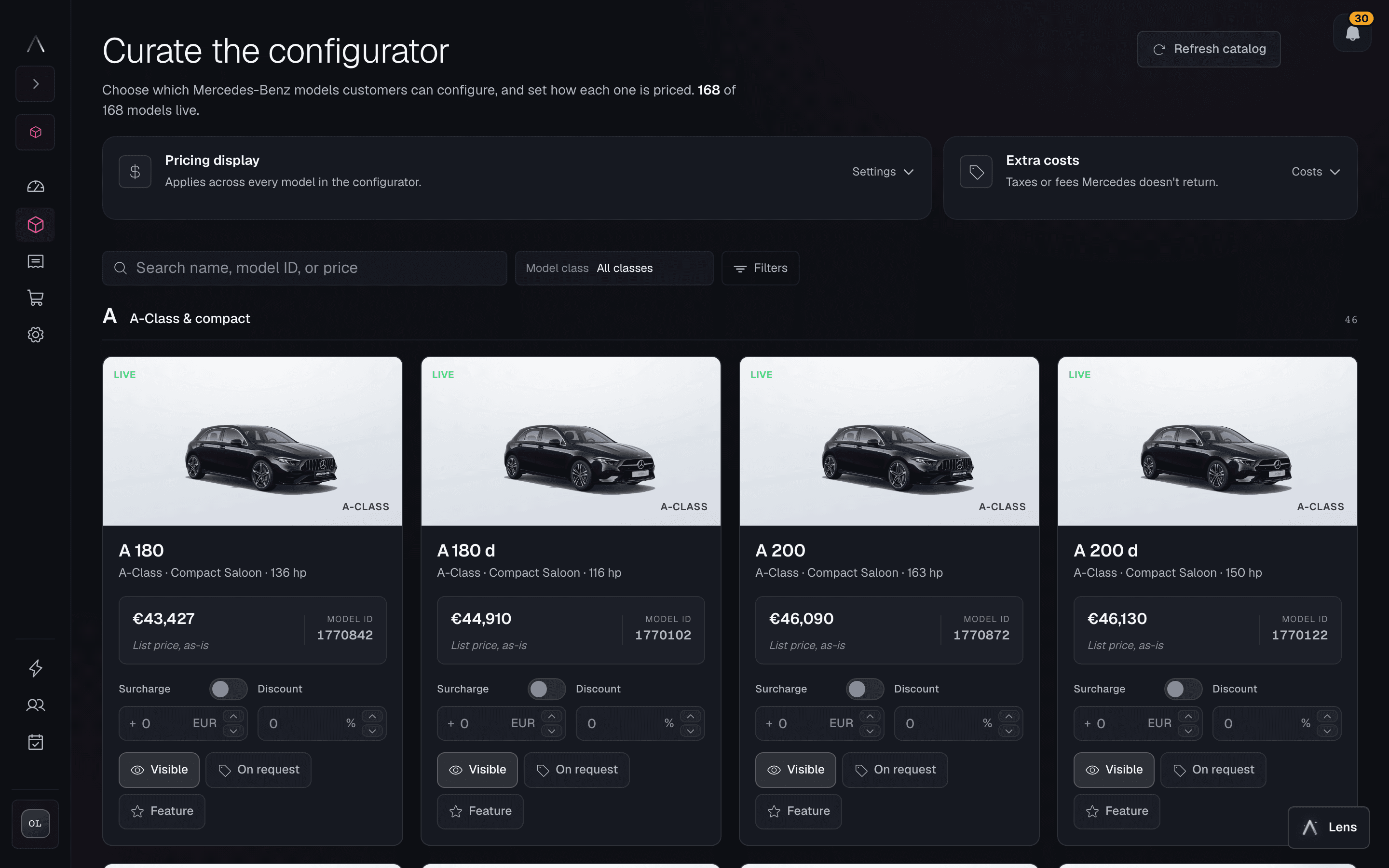The image size is (1389, 868).
Task: Toggle Surcharge/Discount switch on A 180
Action: coord(228,689)
